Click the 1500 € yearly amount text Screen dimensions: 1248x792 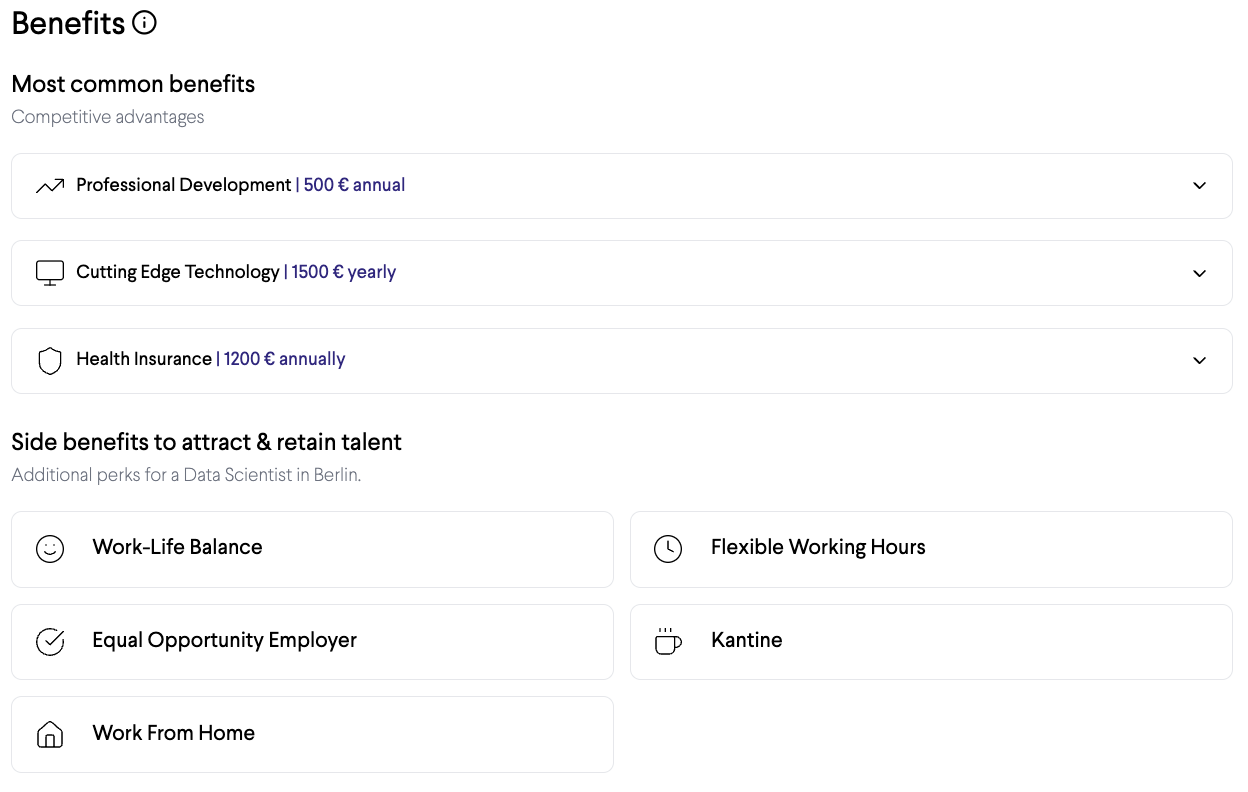click(343, 272)
